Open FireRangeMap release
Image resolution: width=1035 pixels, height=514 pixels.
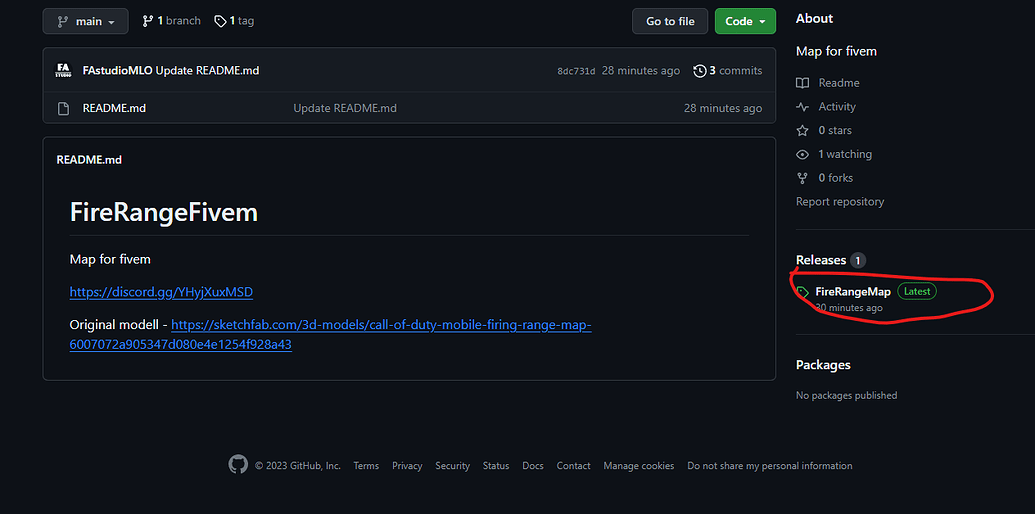(853, 292)
